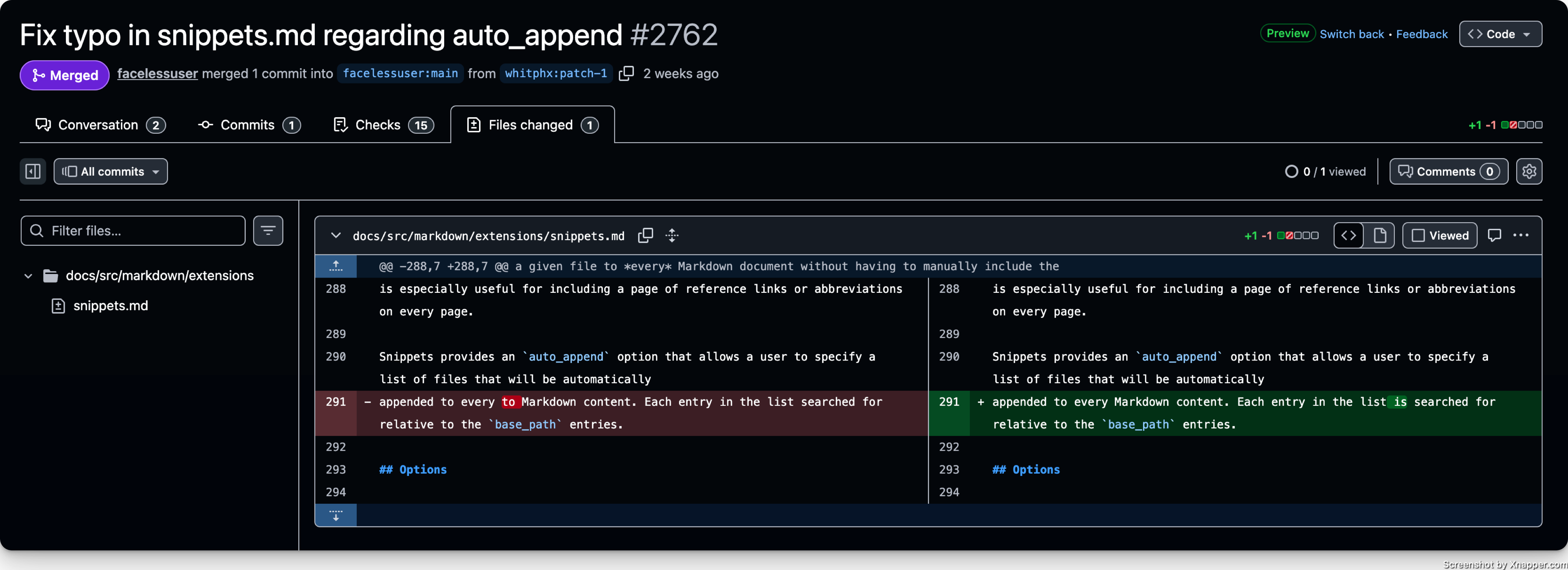
Task: Open diff view settings gear
Action: click(1529, 172)
